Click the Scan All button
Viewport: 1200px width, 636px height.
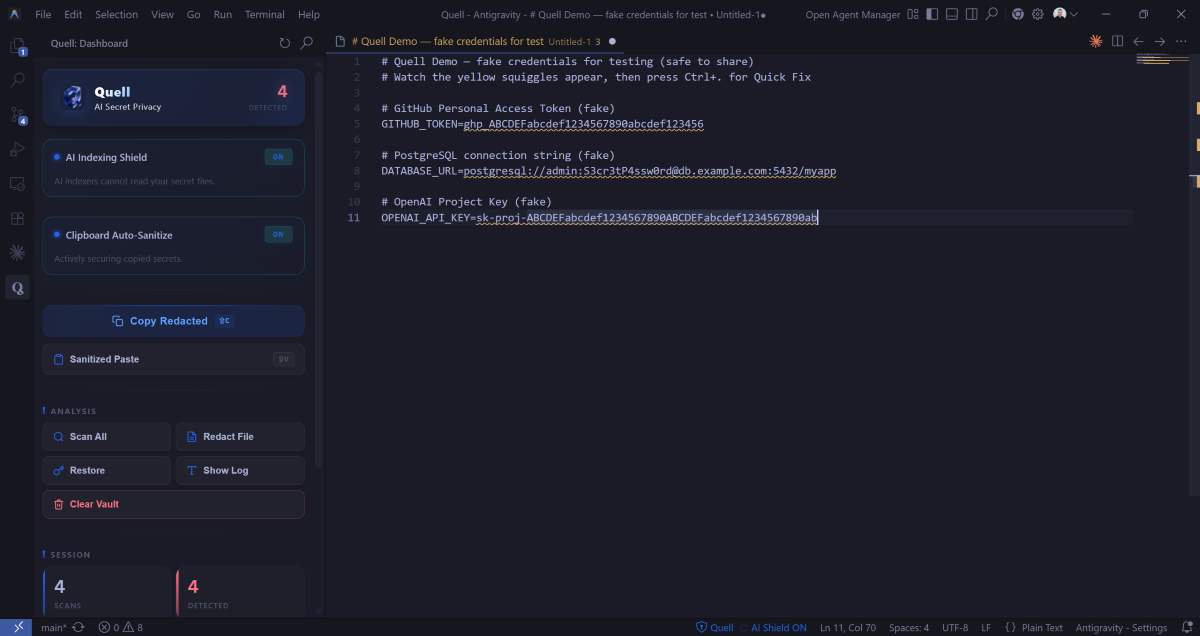pyautogui.click(x=107, y=437)
